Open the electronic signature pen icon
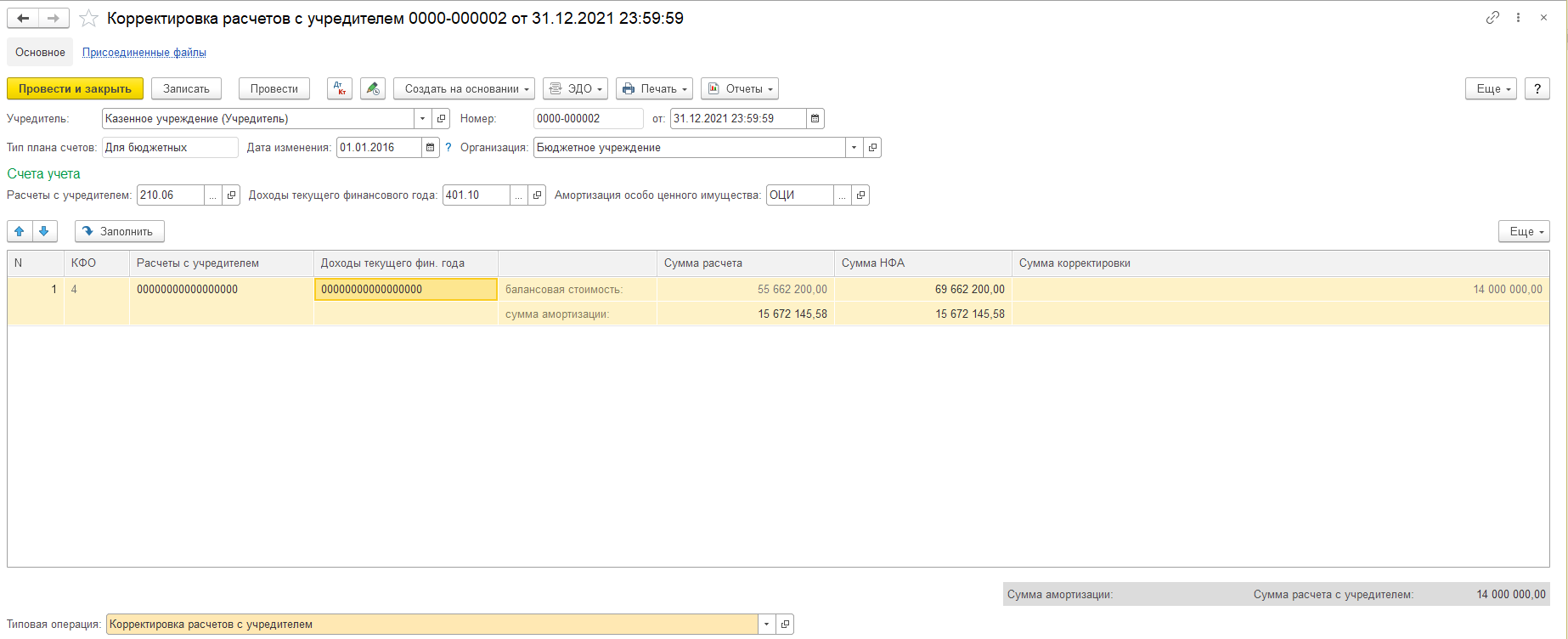Viewport: 1568px width, 639px height. coord(373,88)
